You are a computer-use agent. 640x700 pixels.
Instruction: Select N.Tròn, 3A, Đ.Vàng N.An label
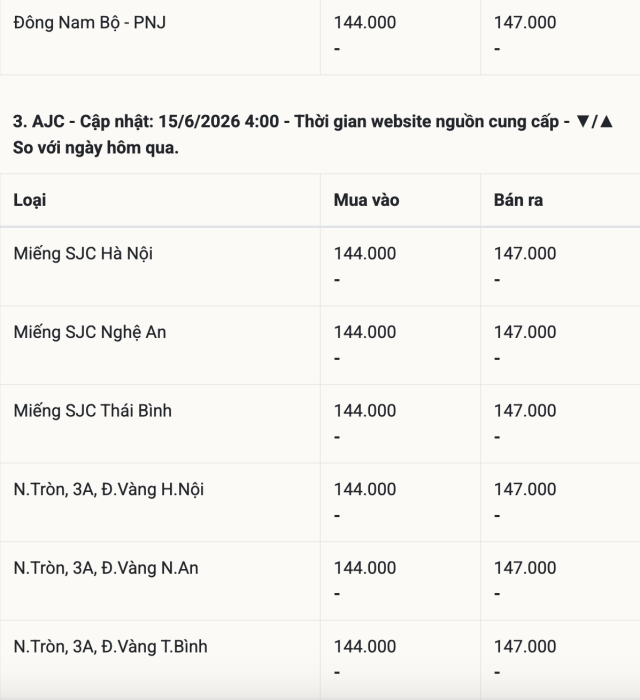coord(106,568)
